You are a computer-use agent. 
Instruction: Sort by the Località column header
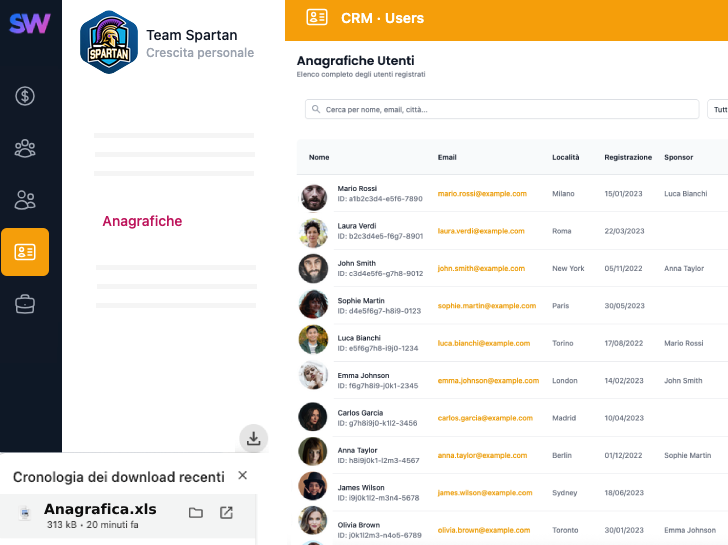pos(566,157)
